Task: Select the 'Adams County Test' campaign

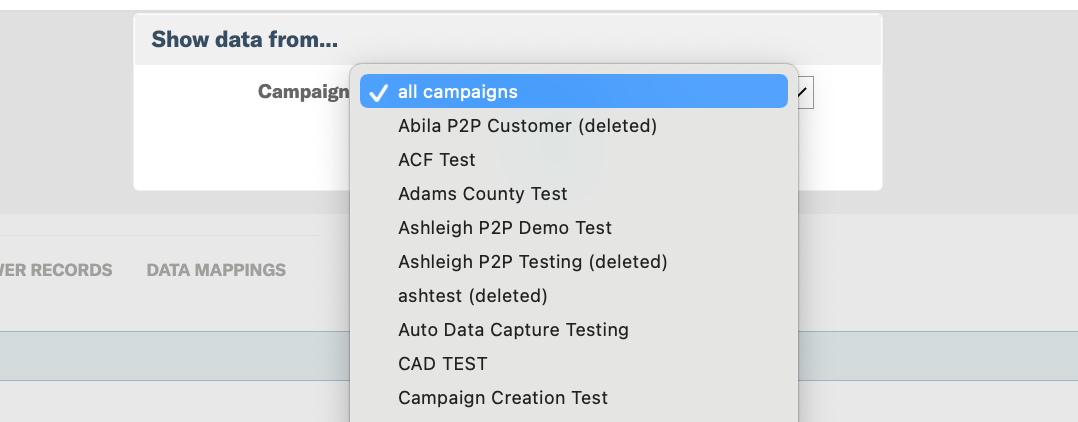Action: [573, 194]
